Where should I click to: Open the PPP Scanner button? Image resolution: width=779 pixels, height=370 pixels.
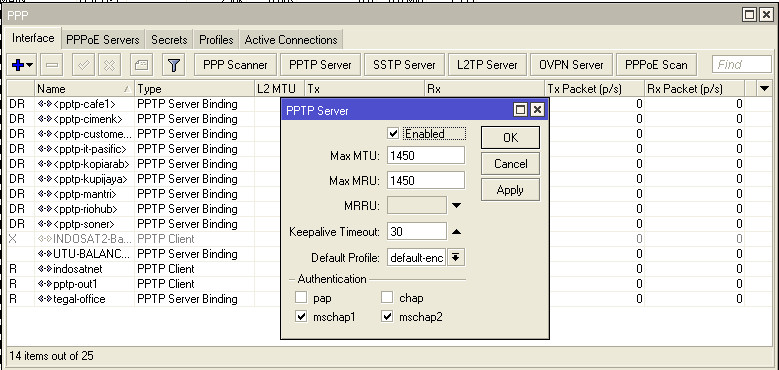click(x=235, y=65)
